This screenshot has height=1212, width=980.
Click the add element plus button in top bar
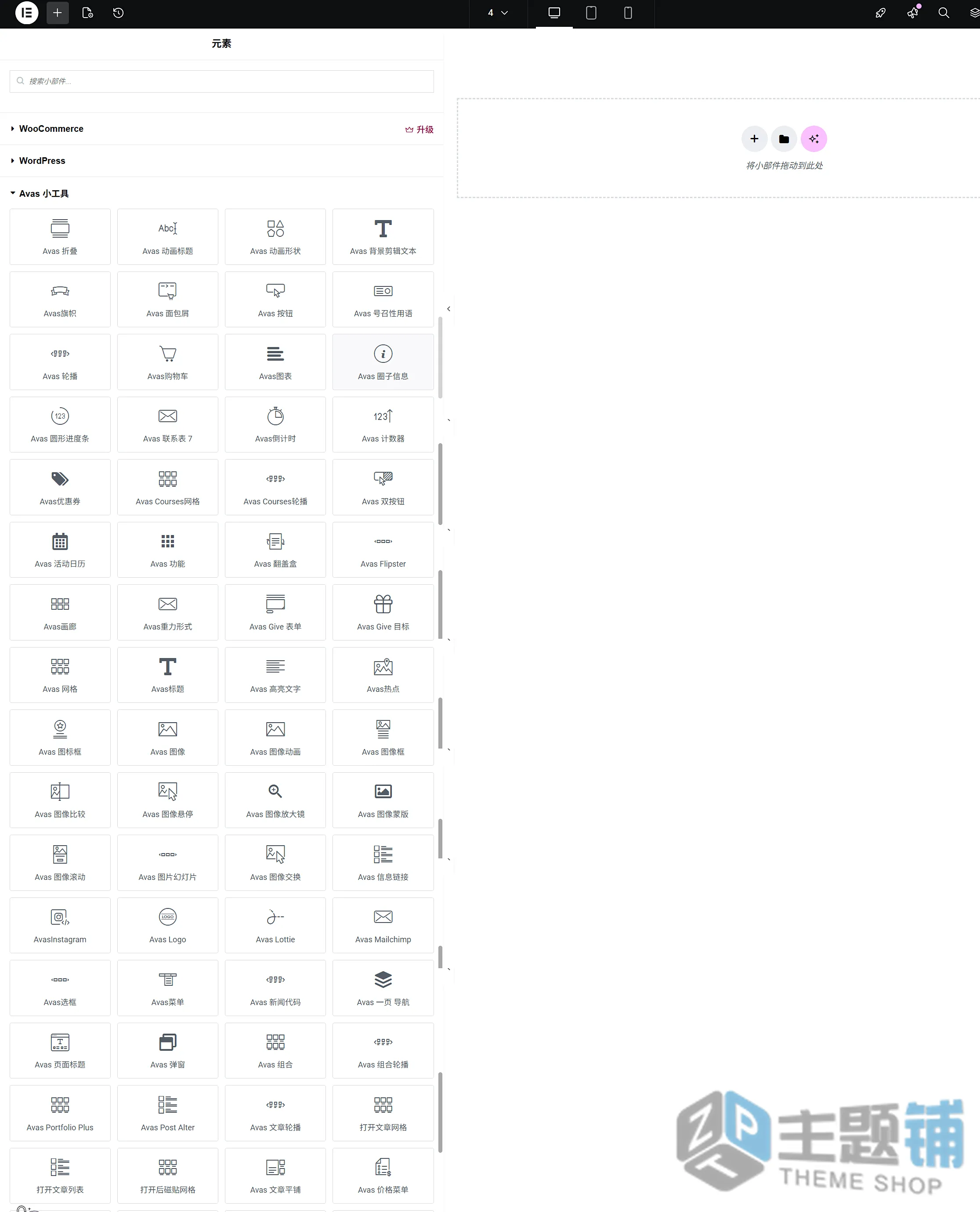[58, 13]
